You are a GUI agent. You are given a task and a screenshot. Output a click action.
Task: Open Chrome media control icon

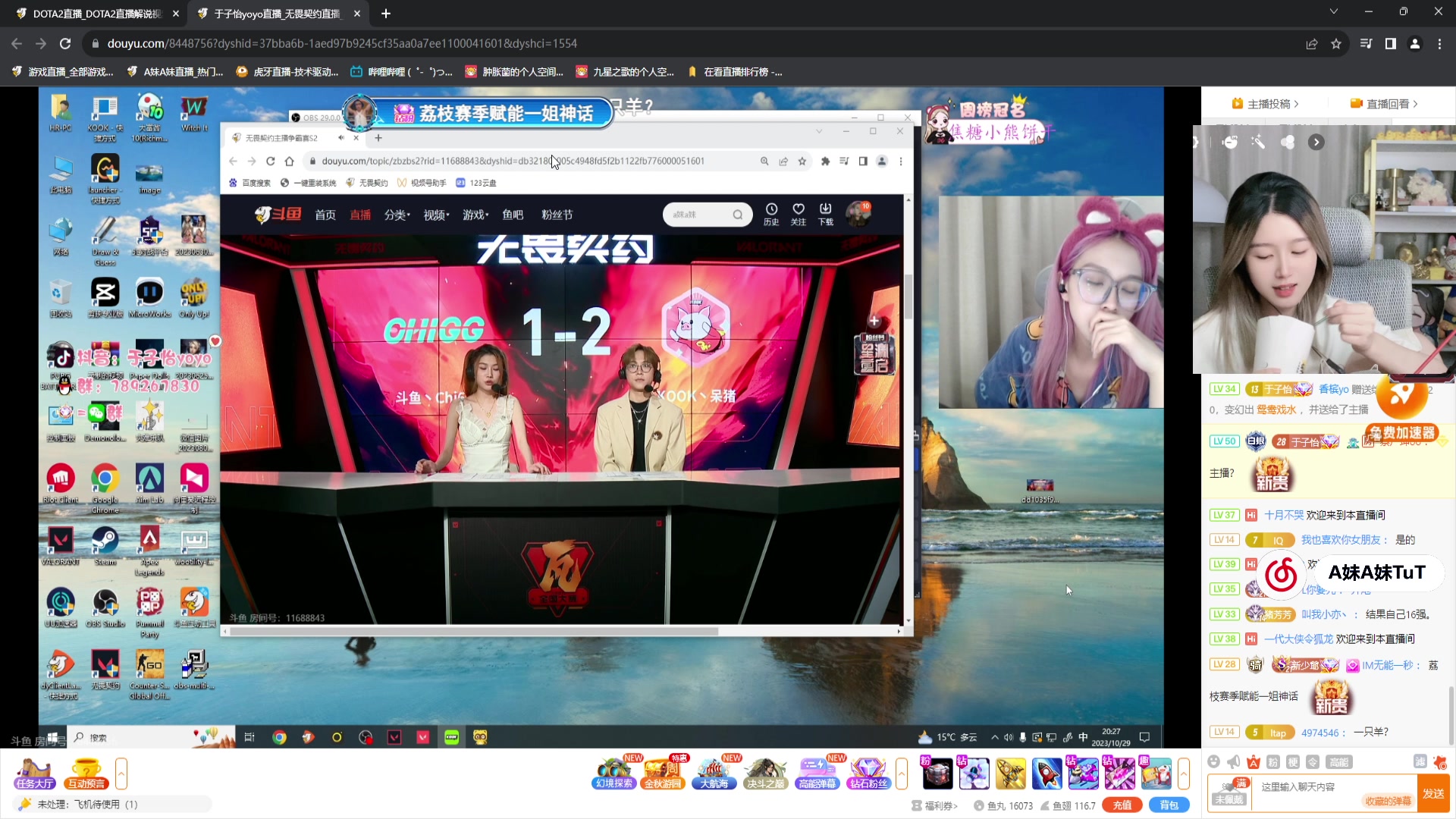click(x=1367, y=43)
